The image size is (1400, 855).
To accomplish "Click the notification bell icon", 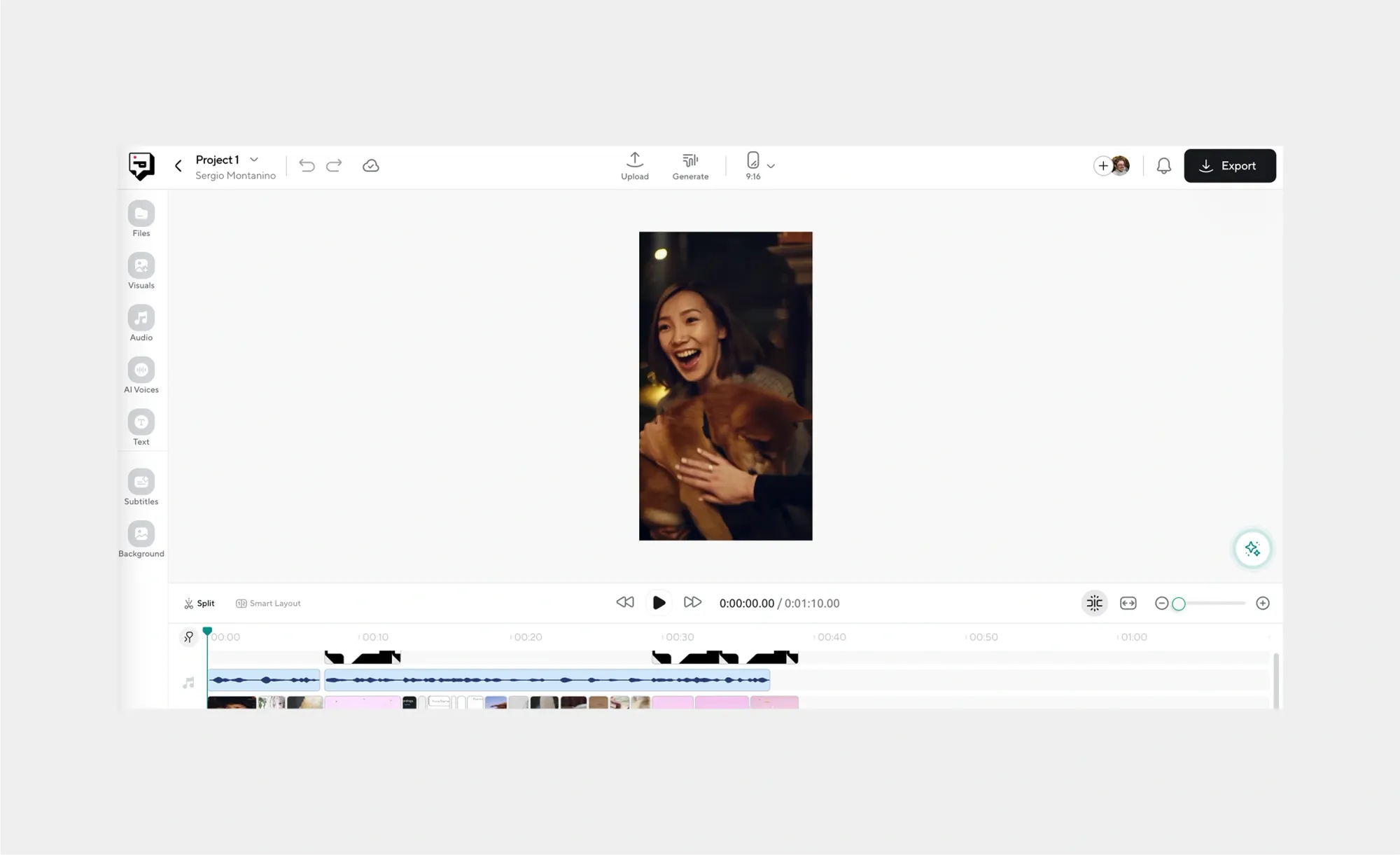I will coord(1163,166).
